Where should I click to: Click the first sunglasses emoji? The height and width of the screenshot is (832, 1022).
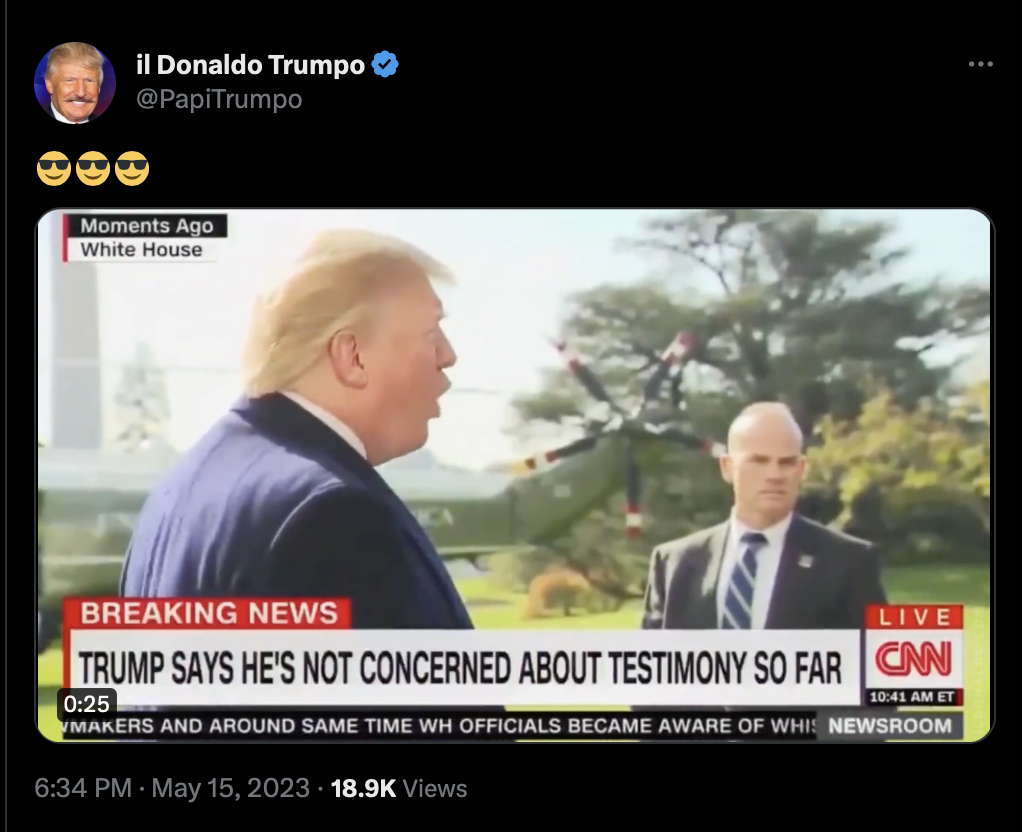(53, 168)
